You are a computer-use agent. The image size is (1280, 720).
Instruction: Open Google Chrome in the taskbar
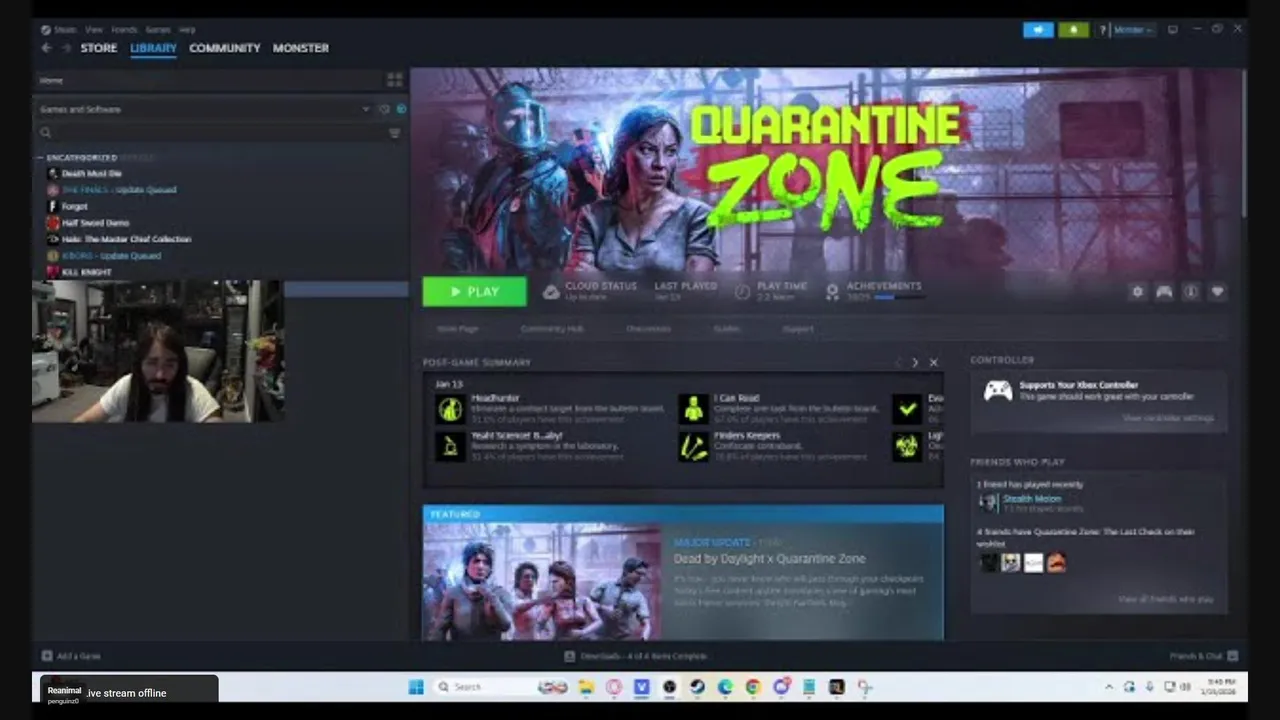(753, 687)
